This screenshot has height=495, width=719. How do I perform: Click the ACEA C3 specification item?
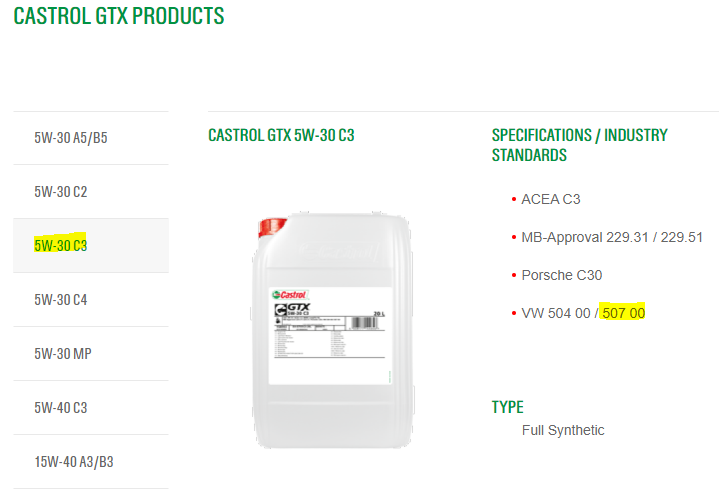click(x=551, y=199)
